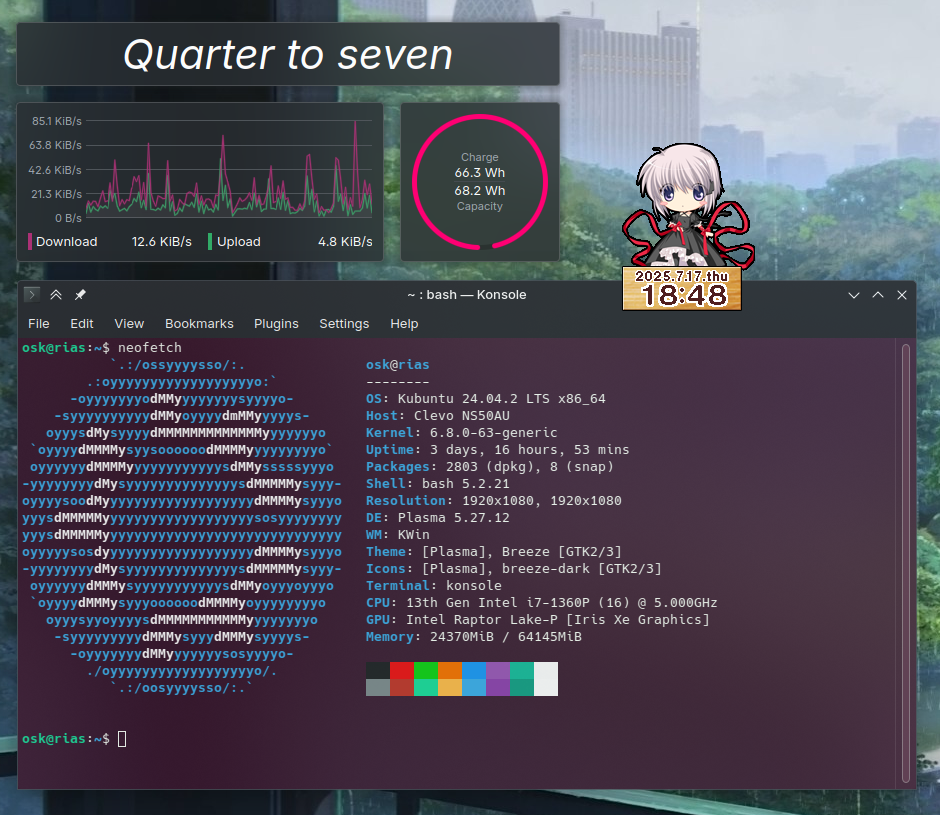Screen dimensions: 940x815
Task: Click the Resolution line 1920x1080
Action: pyautogui.click(x=494, y=501)
